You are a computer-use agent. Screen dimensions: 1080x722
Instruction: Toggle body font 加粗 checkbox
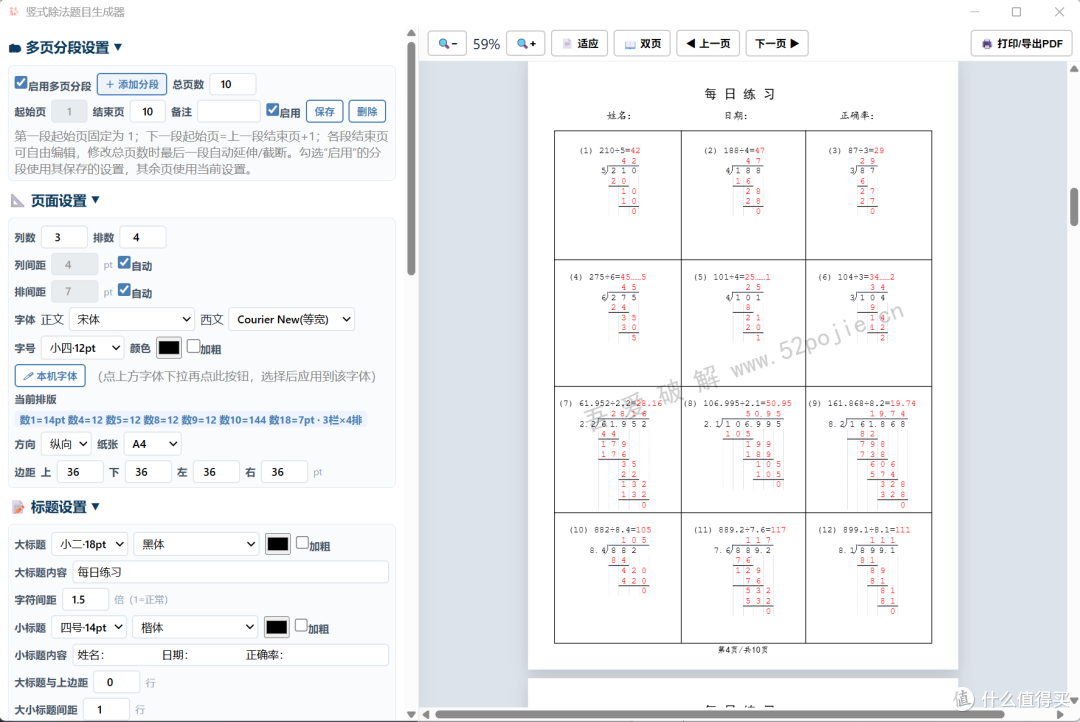click(194, 346)
